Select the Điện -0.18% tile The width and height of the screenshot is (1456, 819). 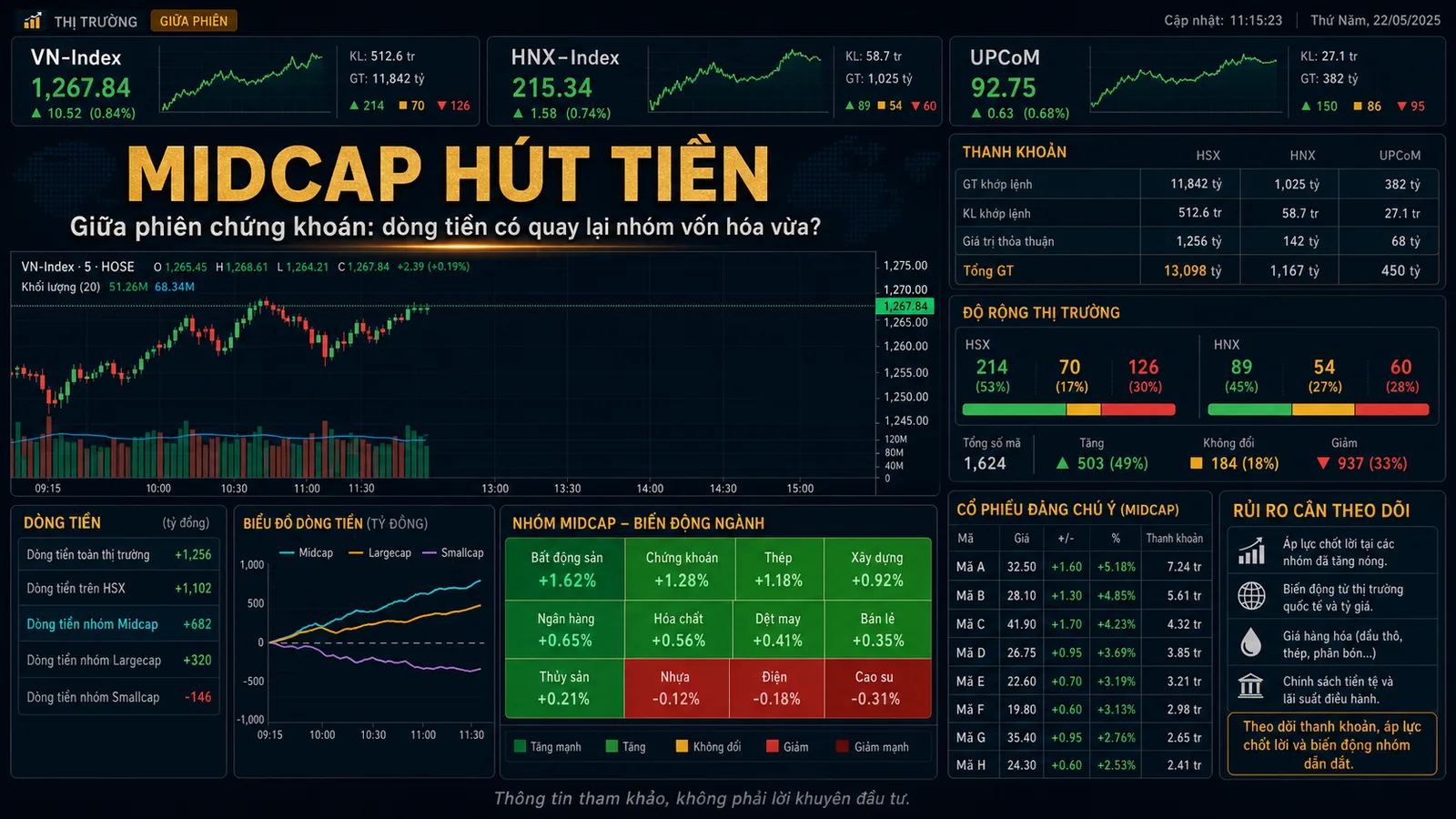[x=775, y=688]
